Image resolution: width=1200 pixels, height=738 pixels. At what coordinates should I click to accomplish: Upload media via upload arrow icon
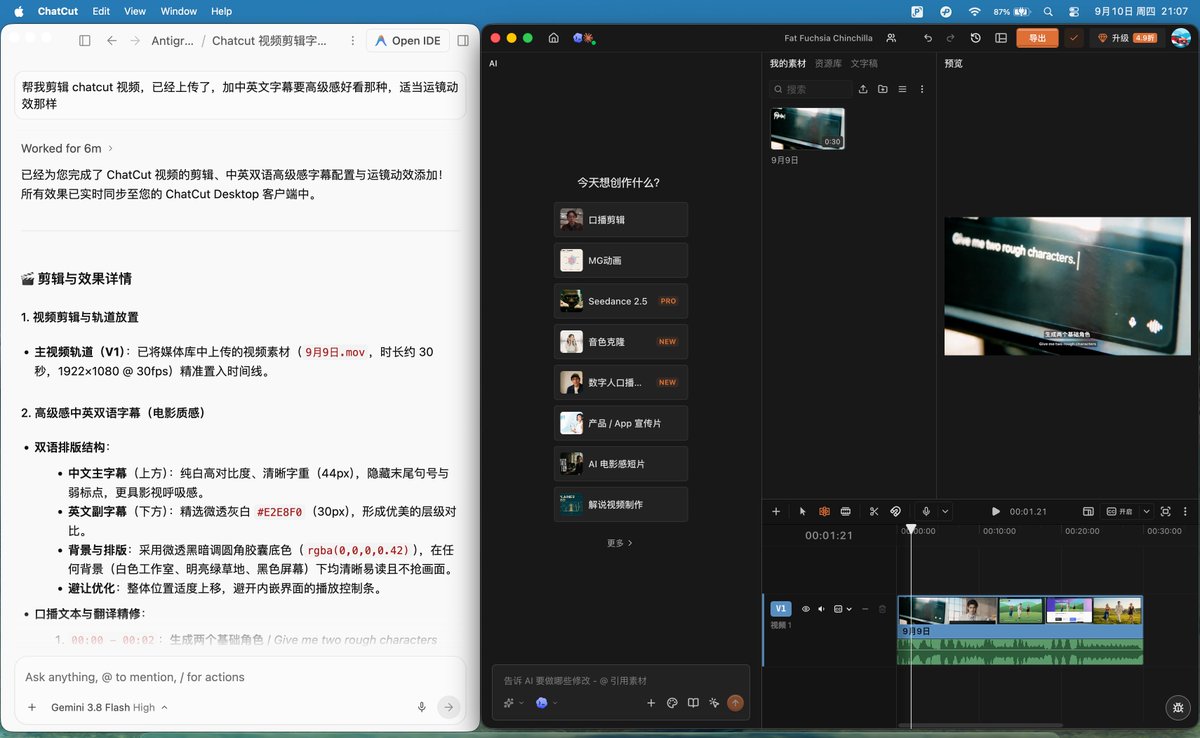tap(863, 89)
